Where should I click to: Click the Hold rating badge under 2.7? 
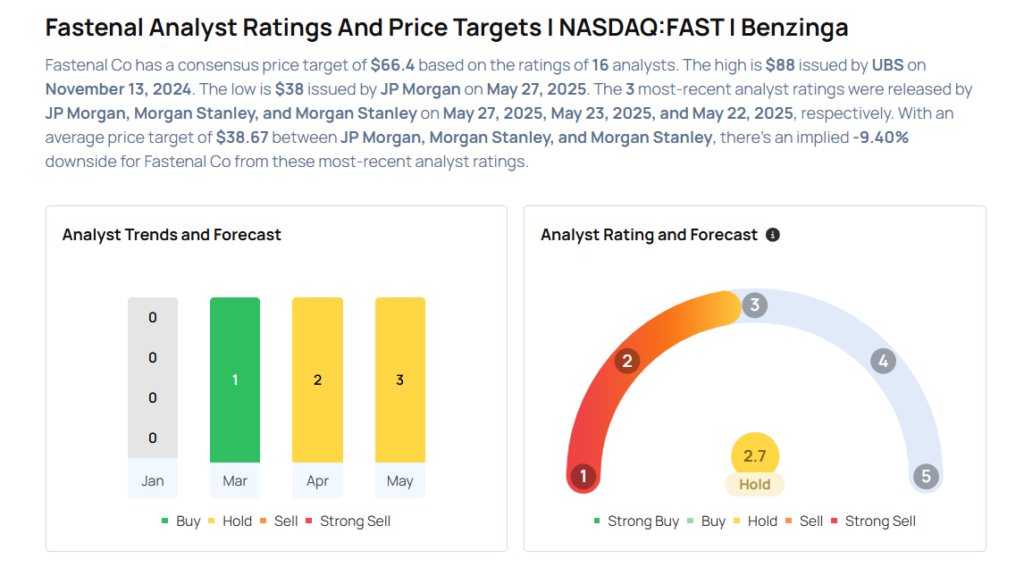(x=755, y=484)
